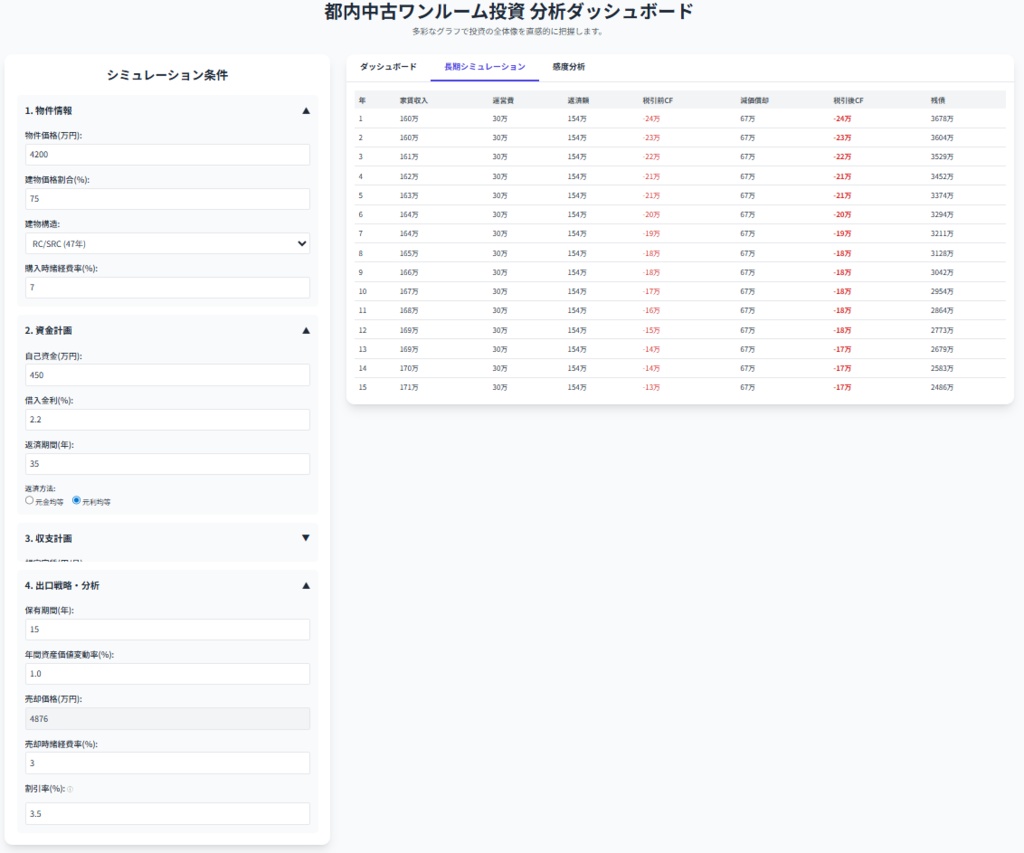Click the 3604万 remaining debt cell
The image size is (1024, 853).
pyautogui.click(x=942, y=138)
